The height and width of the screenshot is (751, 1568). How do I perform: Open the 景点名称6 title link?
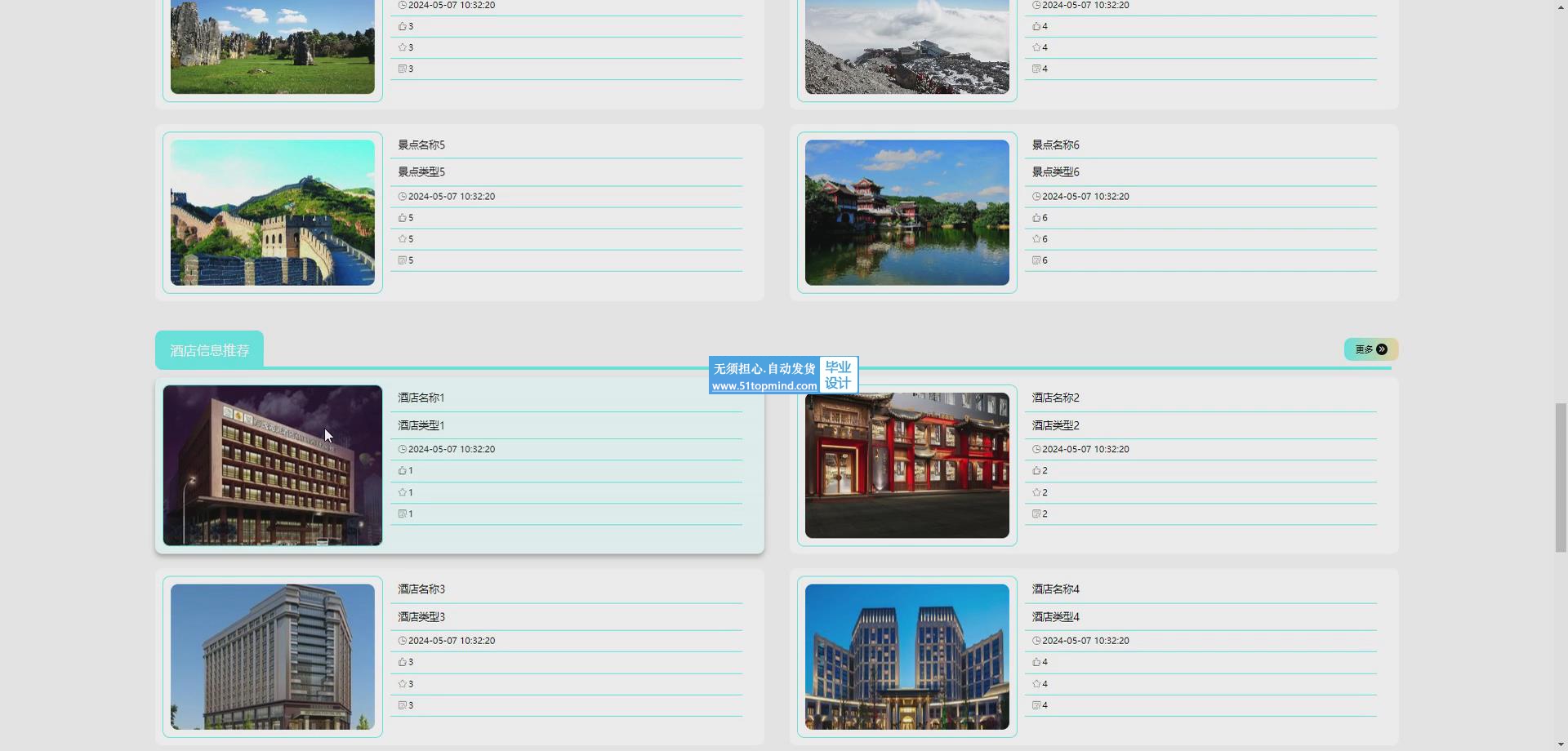point(1056,145)
